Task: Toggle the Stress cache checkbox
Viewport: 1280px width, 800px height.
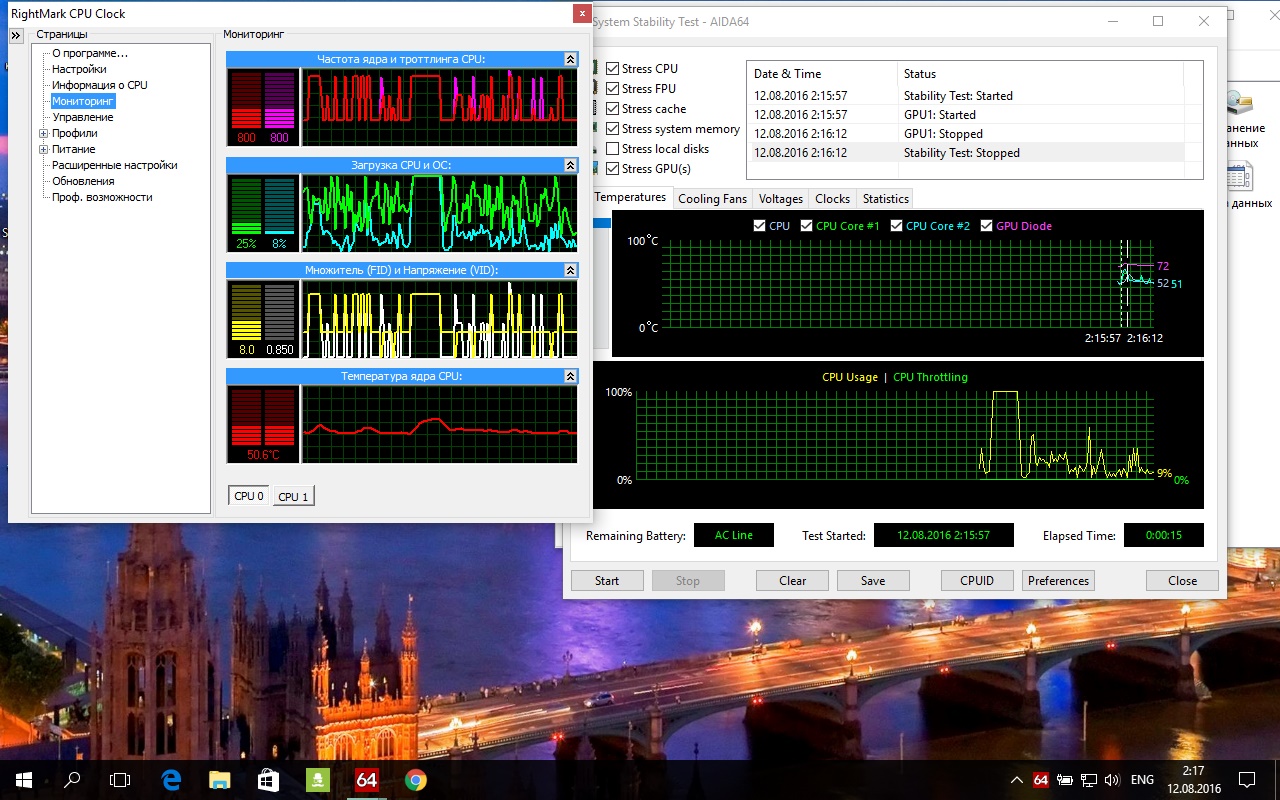Action: click(x=613, y=109)
